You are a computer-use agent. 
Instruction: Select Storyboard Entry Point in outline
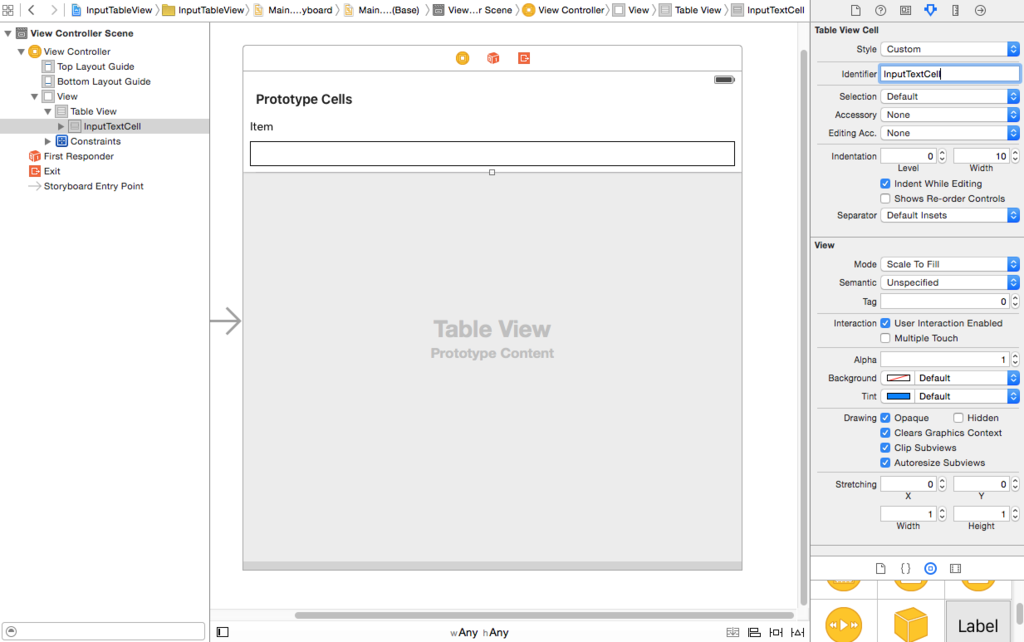click(93, 186)
